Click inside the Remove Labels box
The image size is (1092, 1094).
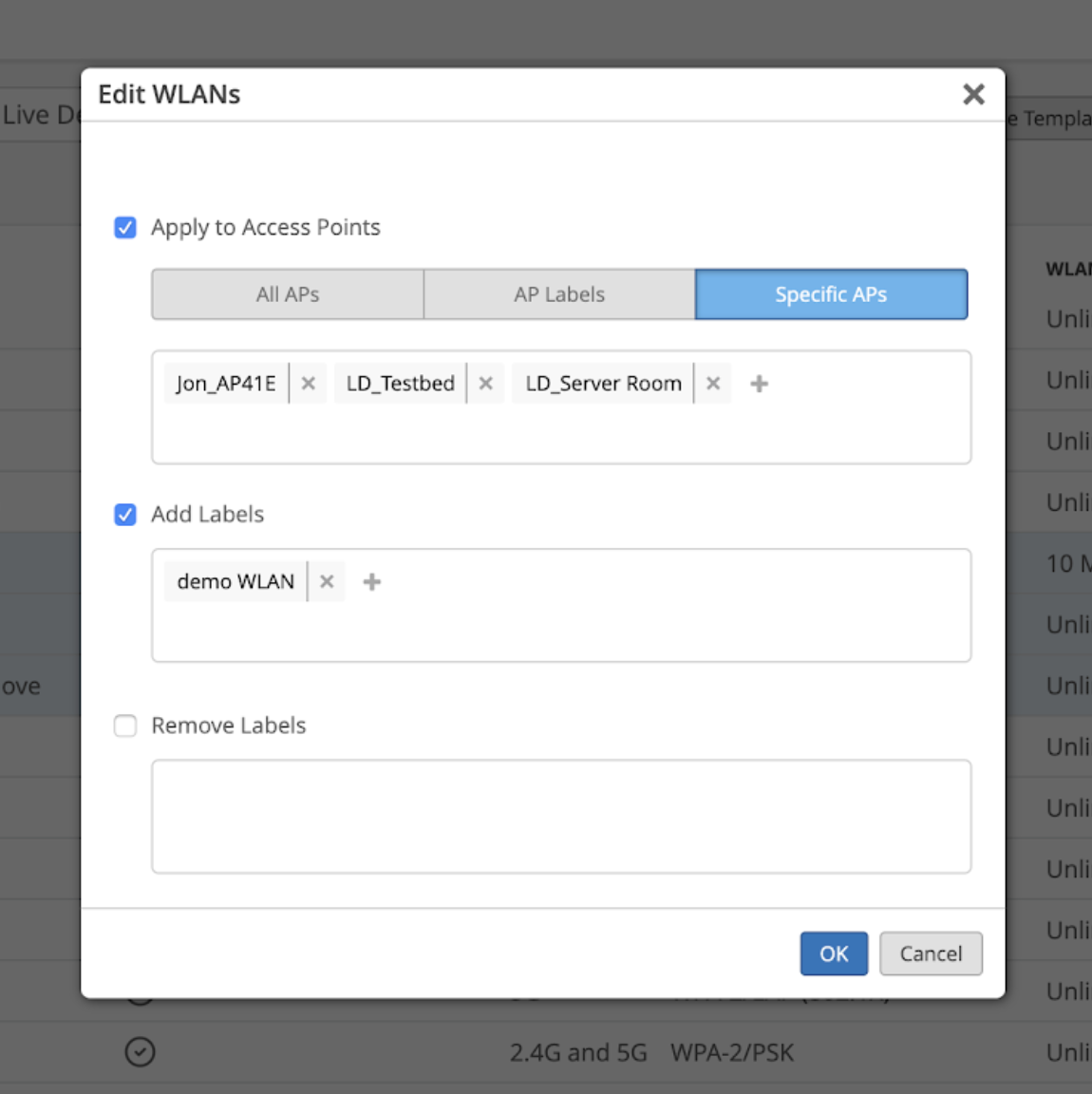coord(560,817)
